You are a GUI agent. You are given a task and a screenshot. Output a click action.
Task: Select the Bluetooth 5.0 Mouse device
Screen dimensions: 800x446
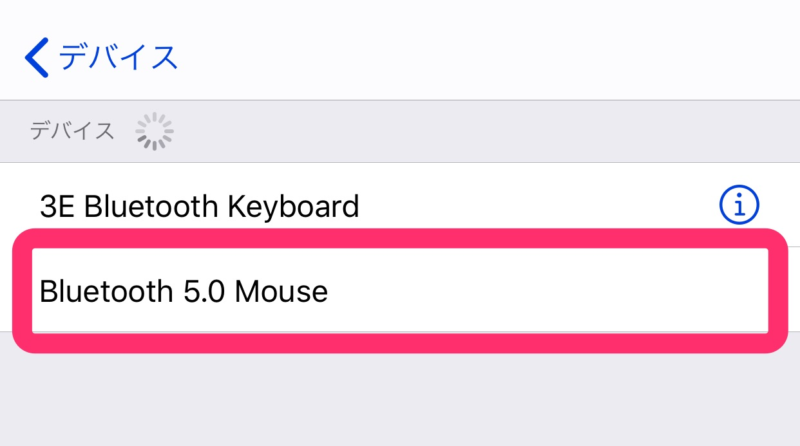click(x=400, y=290)
